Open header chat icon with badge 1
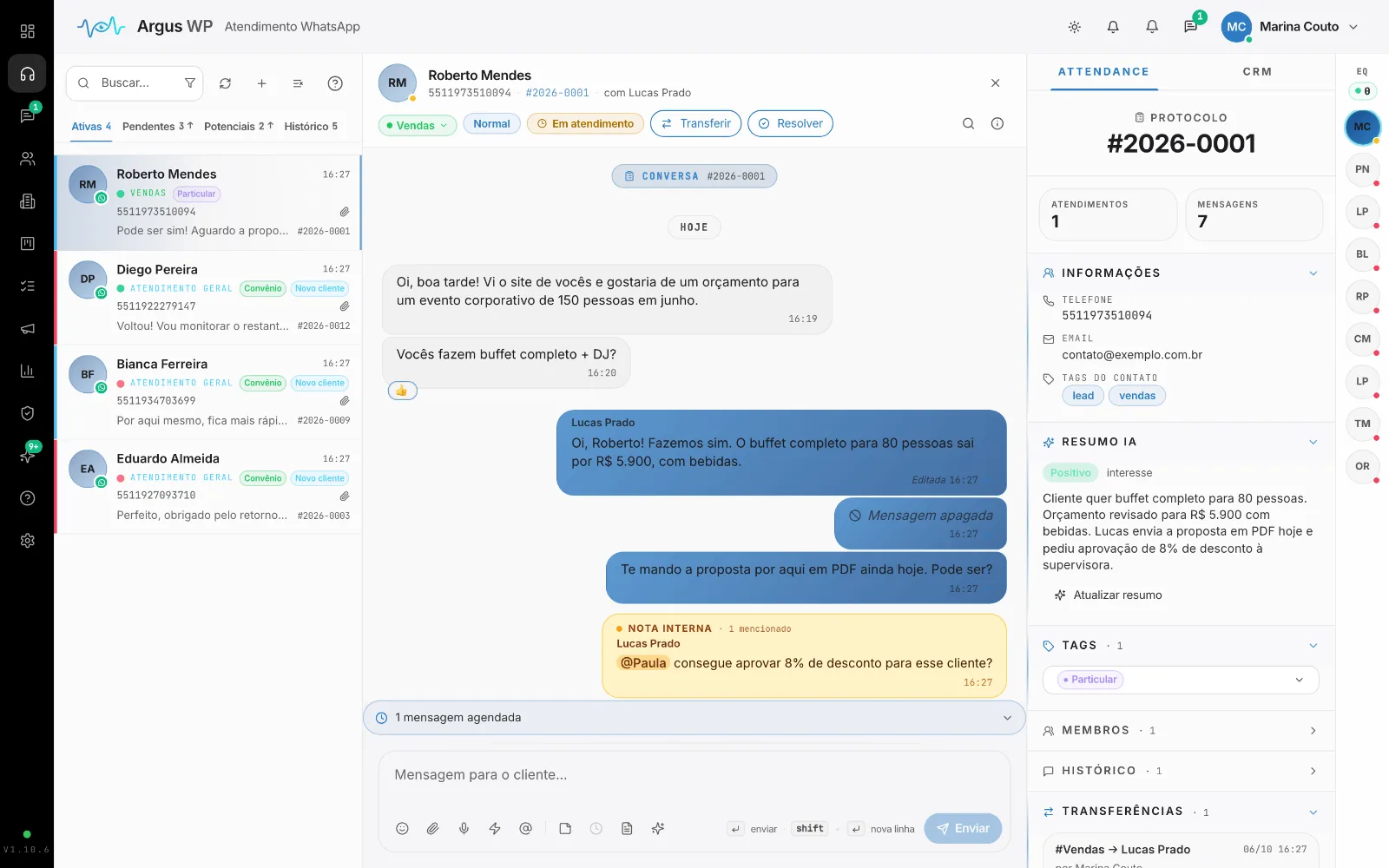This screenshot has width=1389, height=868. [1191, 27]
